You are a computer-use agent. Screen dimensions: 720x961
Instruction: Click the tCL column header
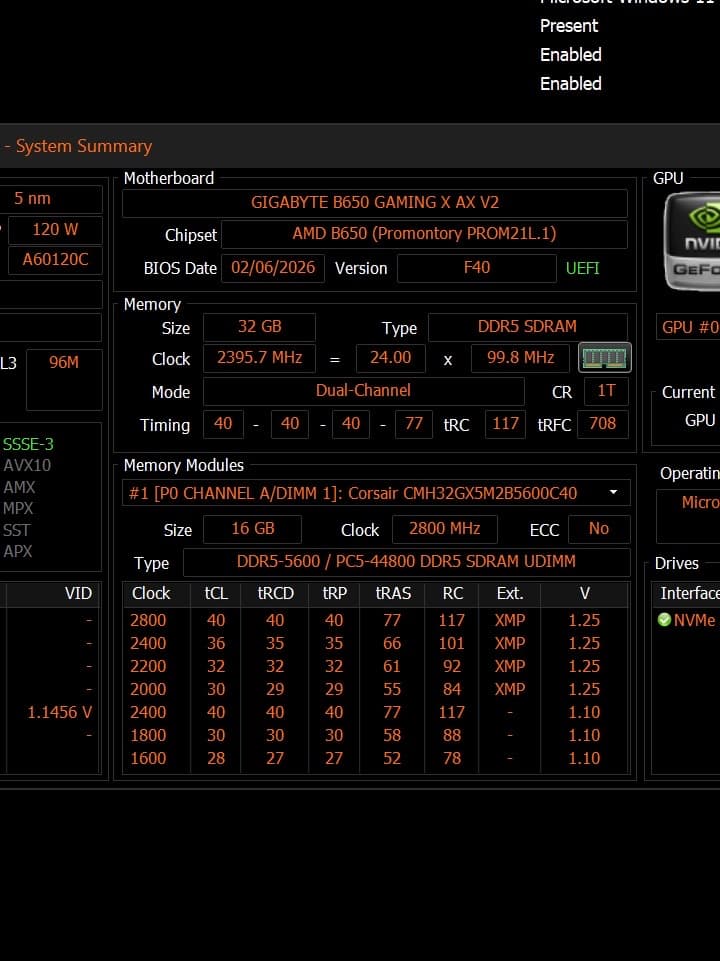point(216,593)
